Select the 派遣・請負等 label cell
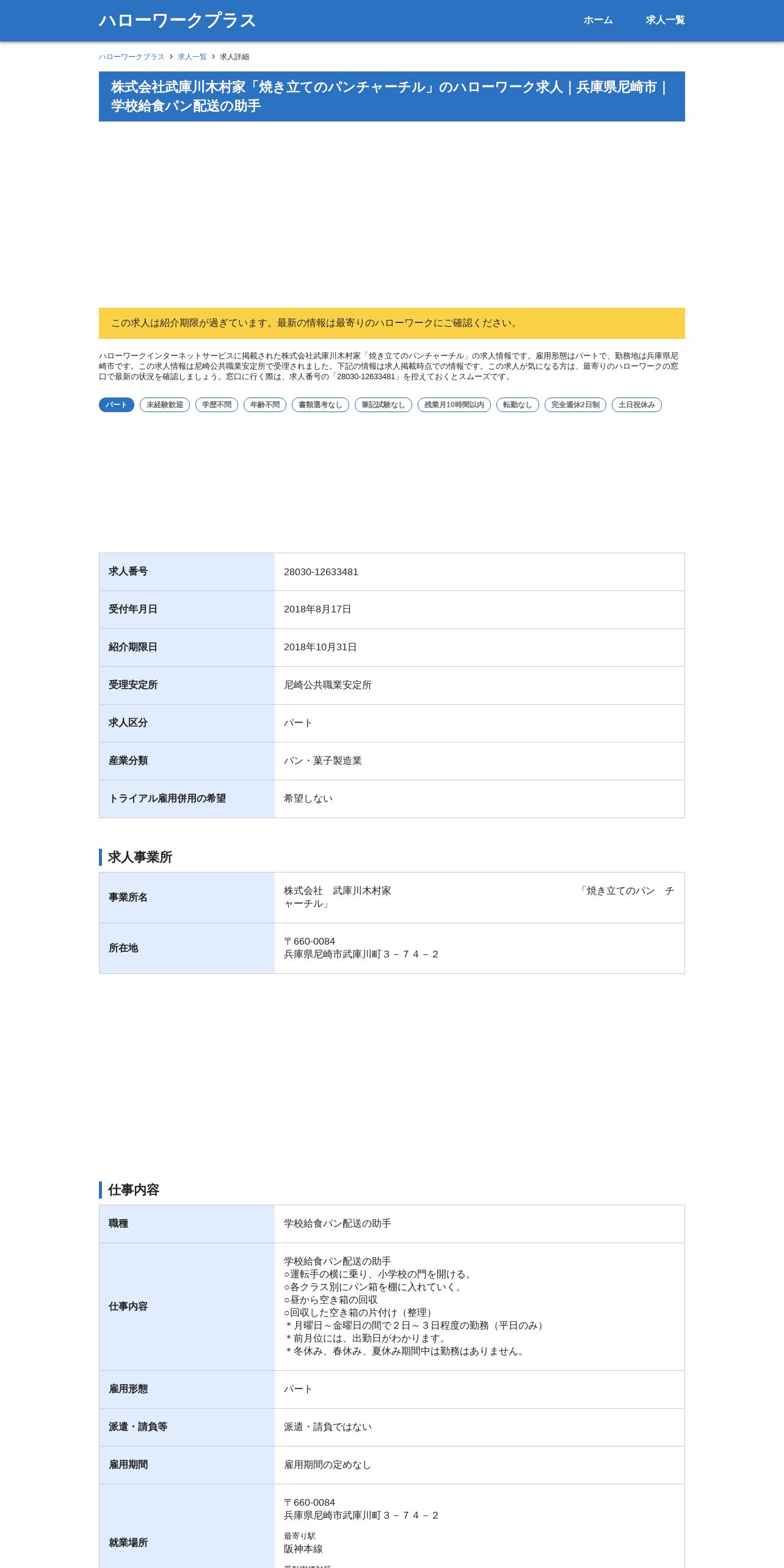This screenshot has height=1568, width=784. pos(187,1428)
